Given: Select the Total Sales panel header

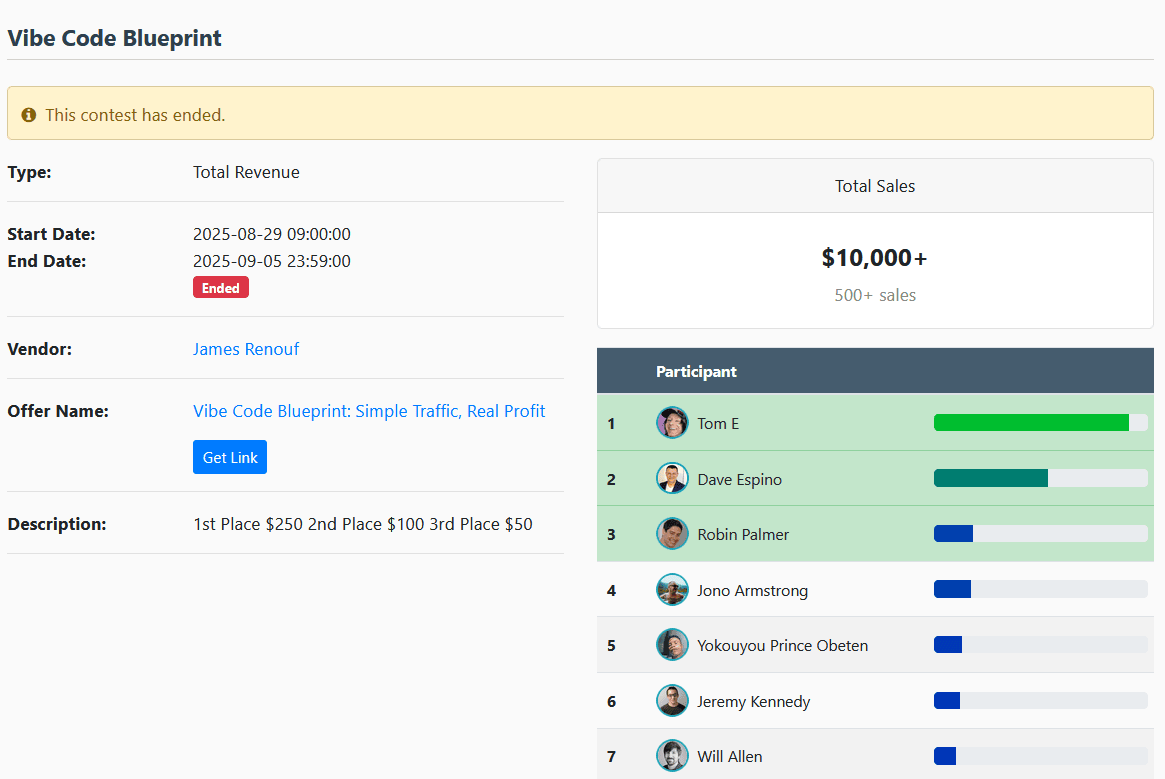Looking at the screenshot, I should (x=875, y=186).
